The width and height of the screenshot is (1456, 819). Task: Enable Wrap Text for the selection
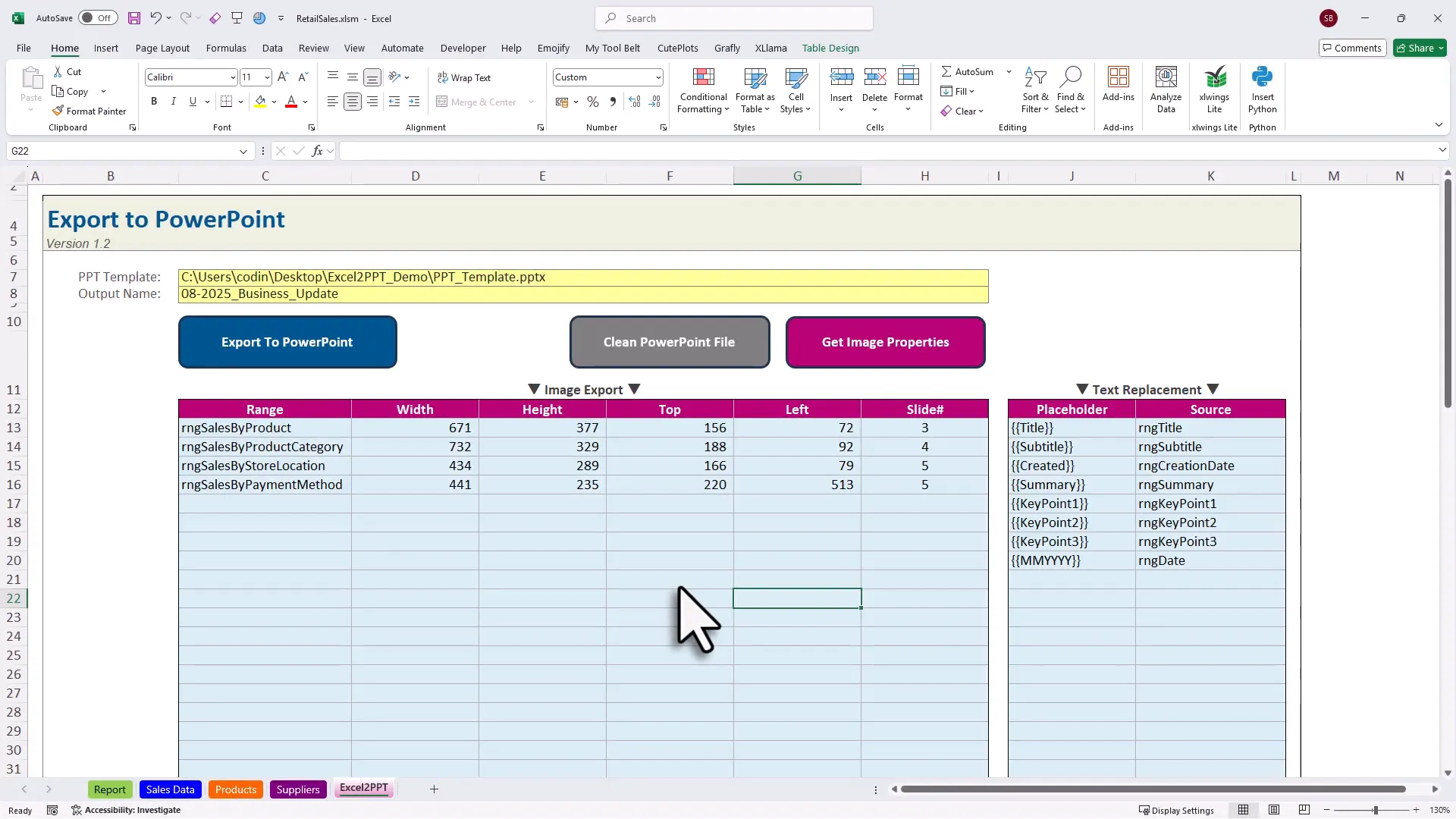coord(465,77)
